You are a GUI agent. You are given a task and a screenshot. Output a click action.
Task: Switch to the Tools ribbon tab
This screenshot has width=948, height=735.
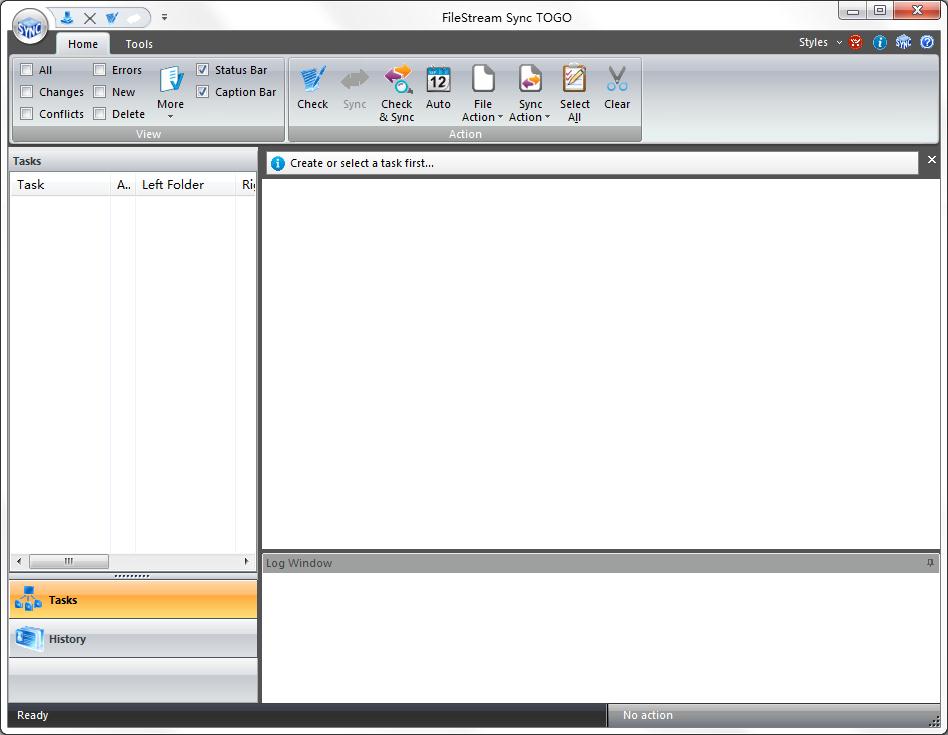click(139, 44)
